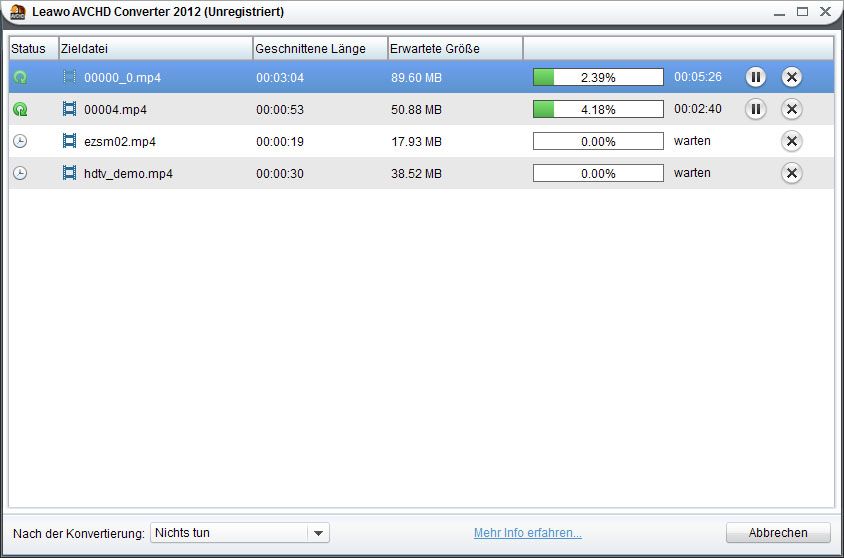Click the waiting clock icon for ezsm02.mp4
The image size is (844, 558).
coord(20,142)
